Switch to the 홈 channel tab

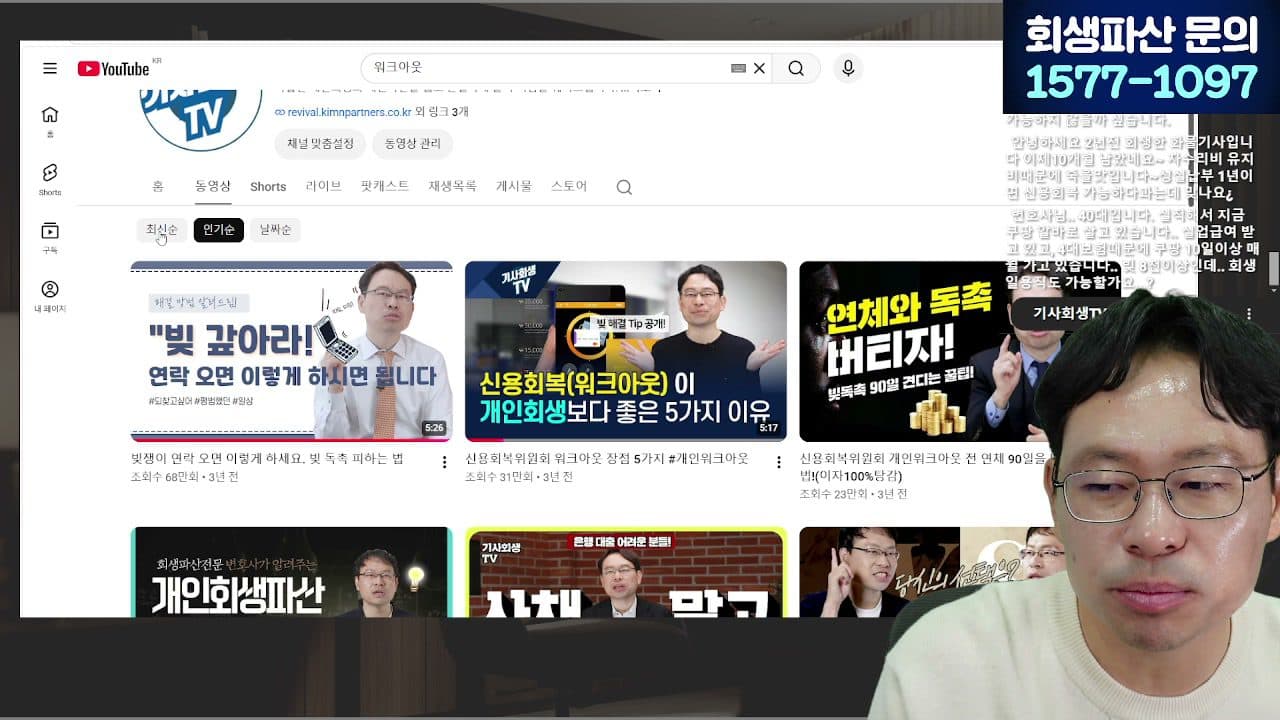click(x=158, y=186)
